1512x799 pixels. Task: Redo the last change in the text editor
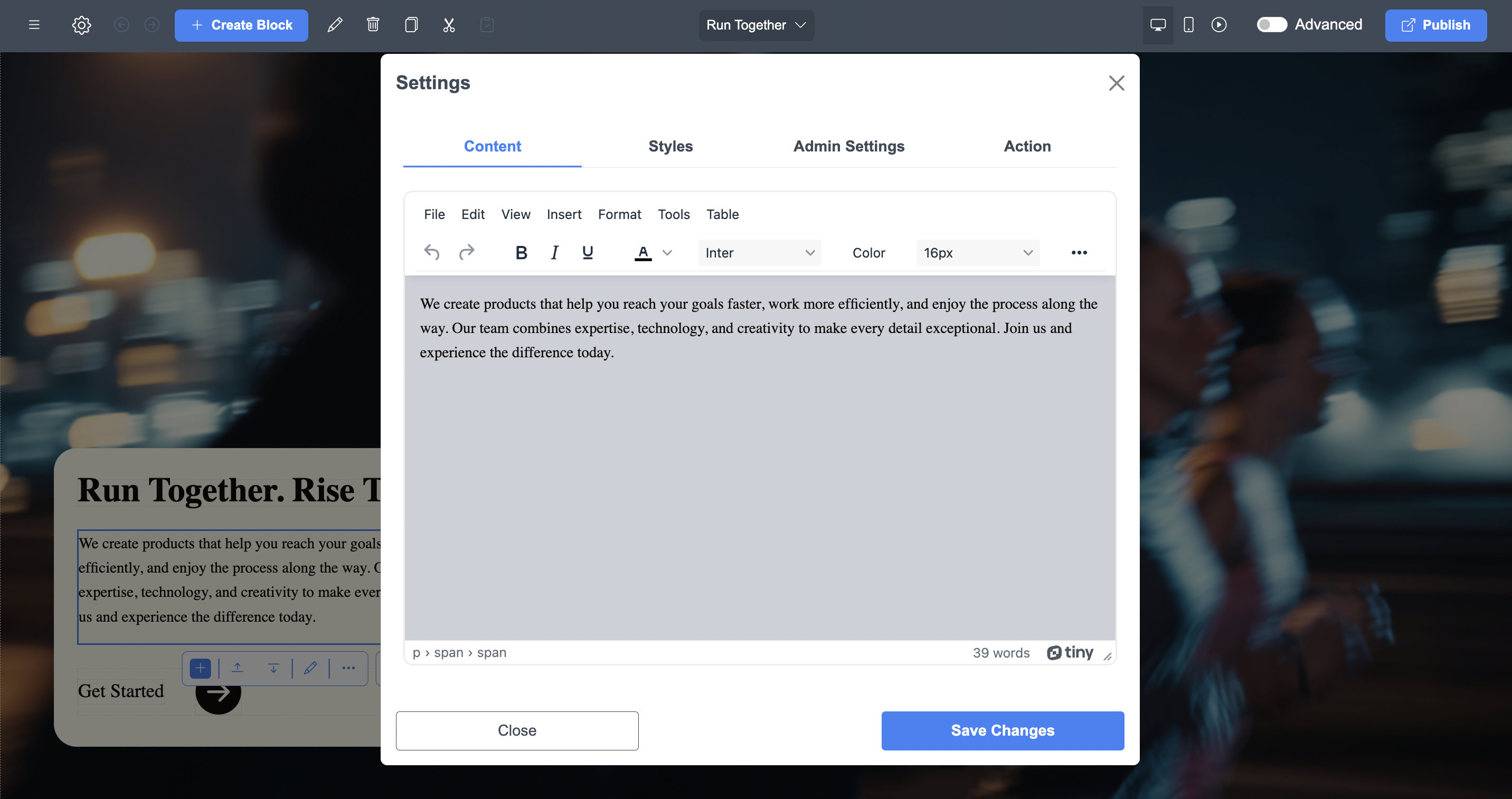[467, 252]
